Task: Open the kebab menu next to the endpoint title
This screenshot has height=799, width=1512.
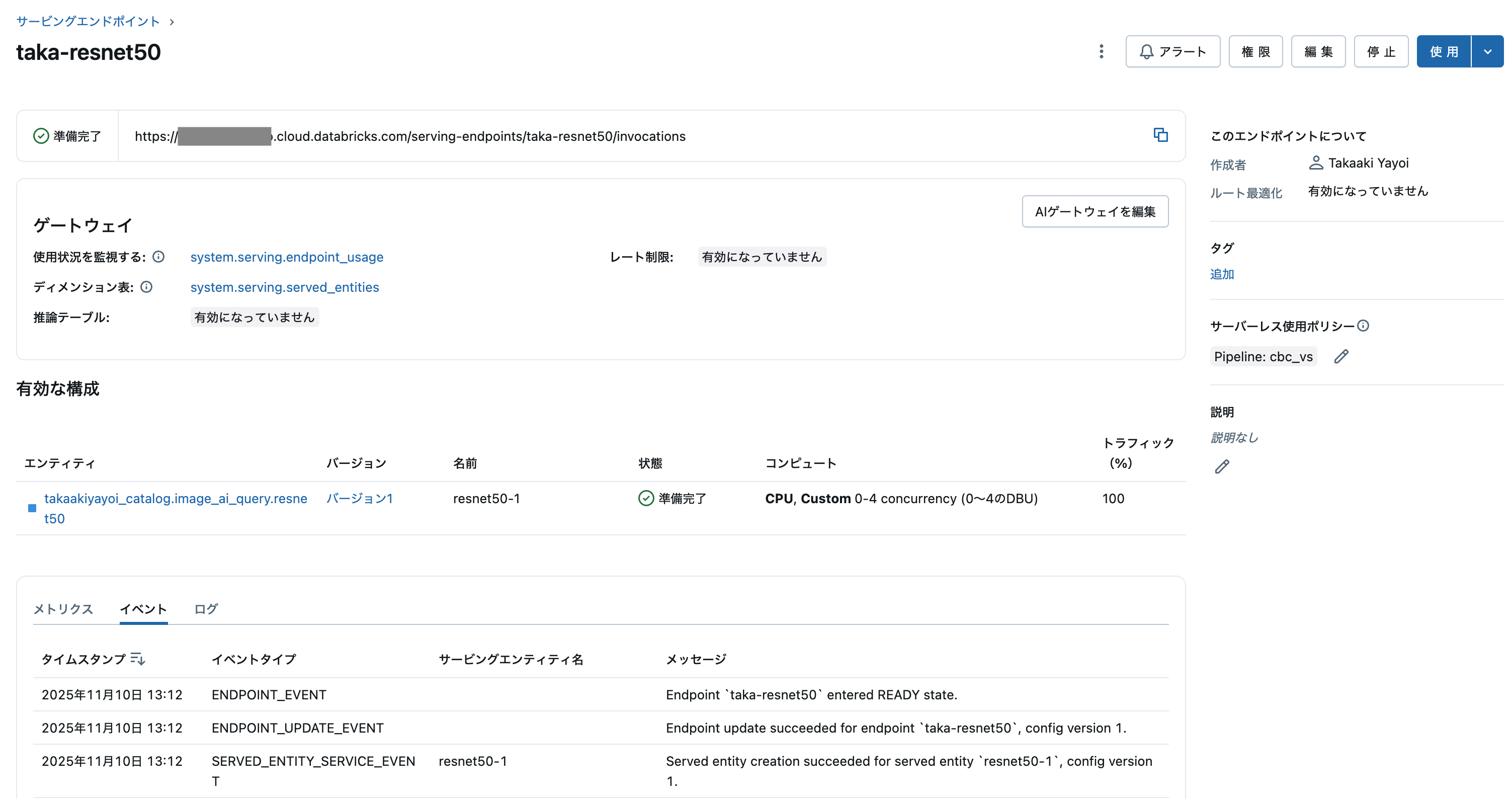Action: pos(1101,52)
